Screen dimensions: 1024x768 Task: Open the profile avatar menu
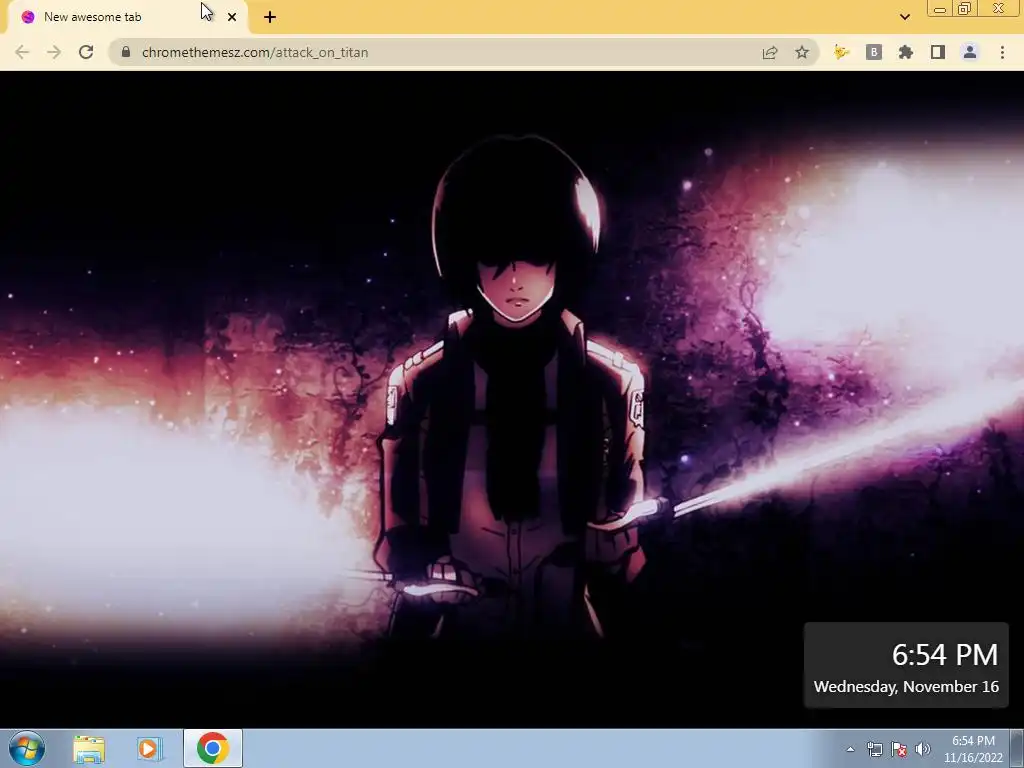point(970,52)
